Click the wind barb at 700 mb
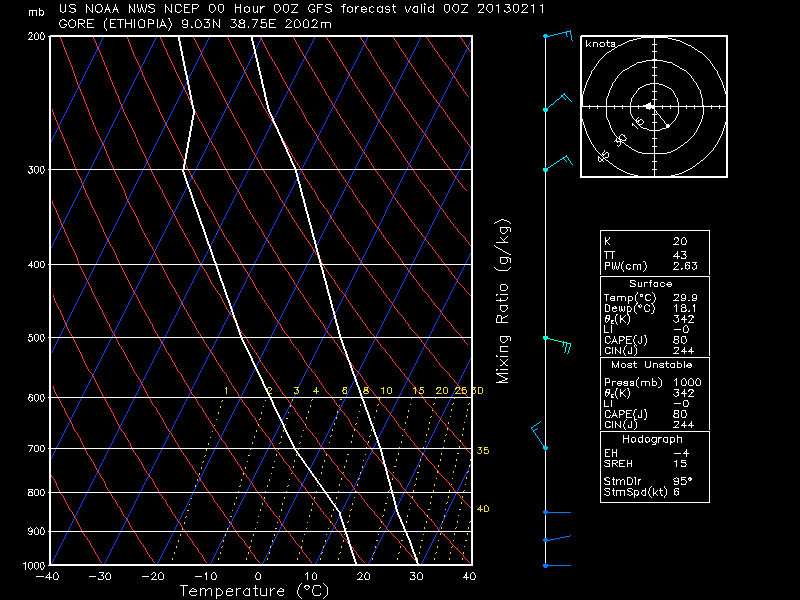Image resolution: width=800 pixels, height=600 pixels. (539, 436)
